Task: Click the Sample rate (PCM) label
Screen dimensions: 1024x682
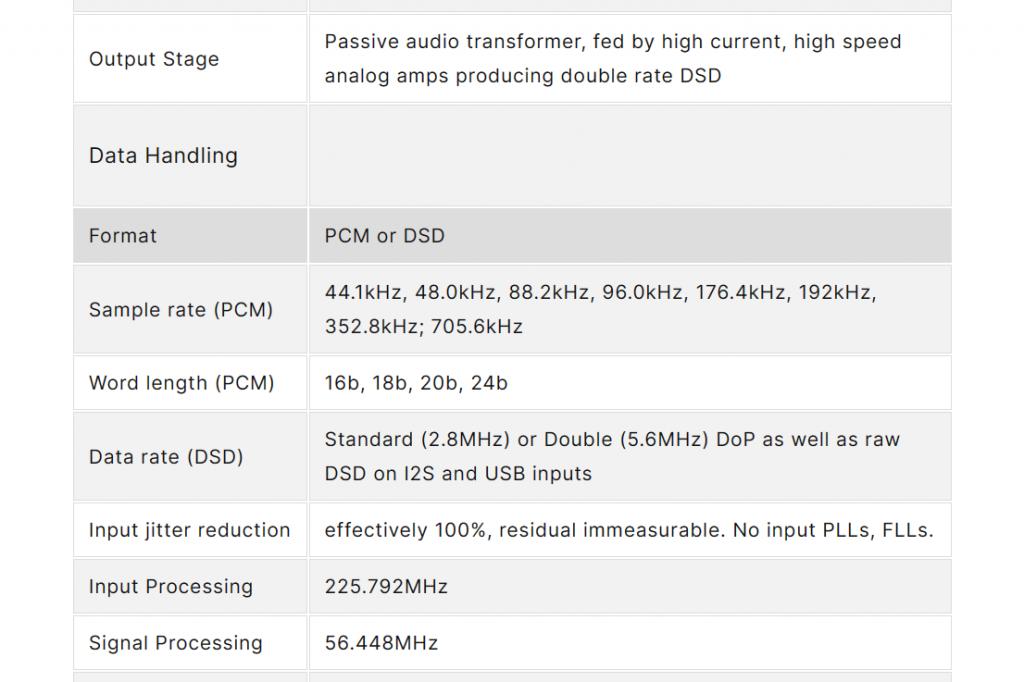Action: pos(181,310)
